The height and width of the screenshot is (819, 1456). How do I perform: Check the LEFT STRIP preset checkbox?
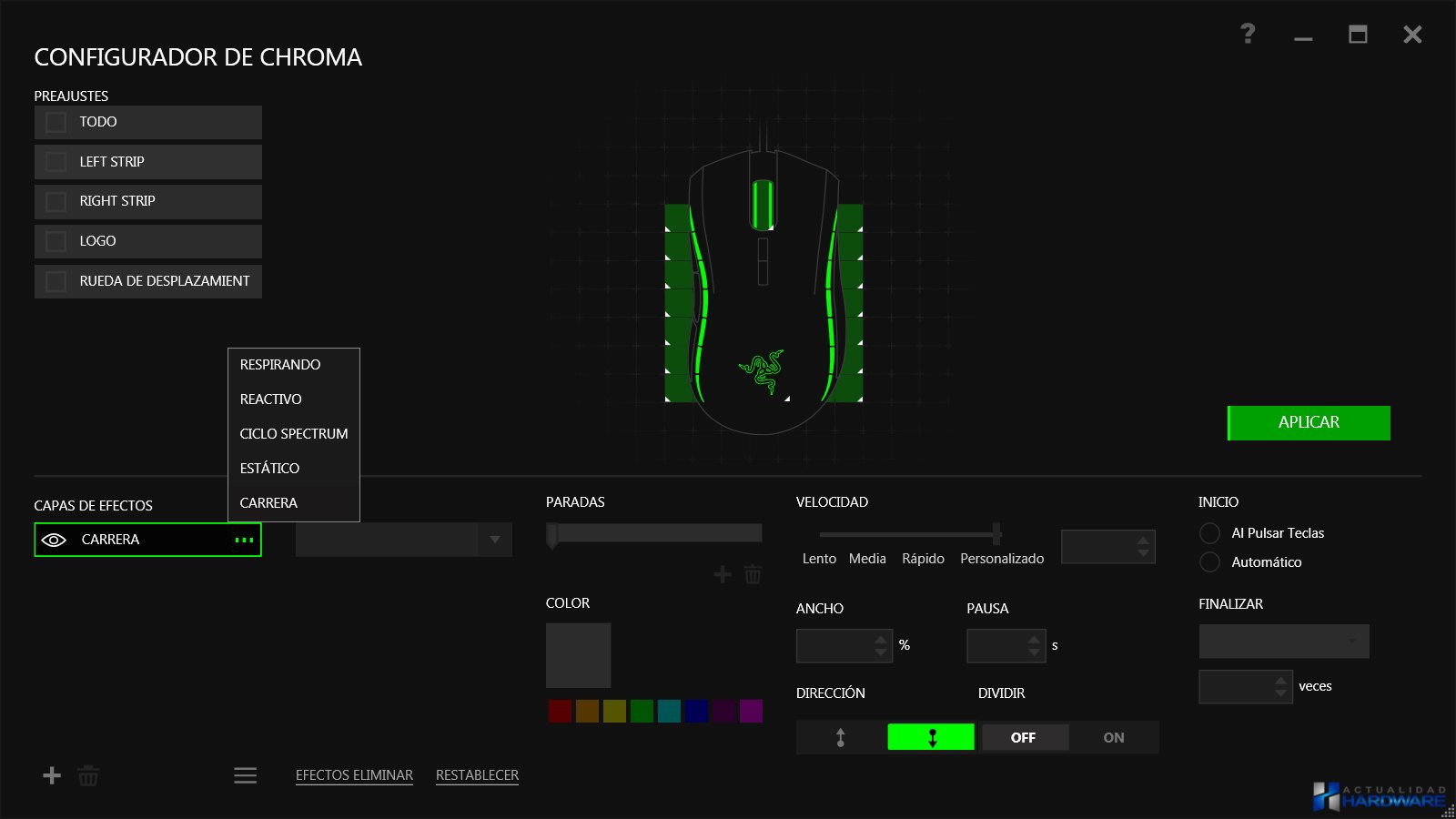coord(56,162)
